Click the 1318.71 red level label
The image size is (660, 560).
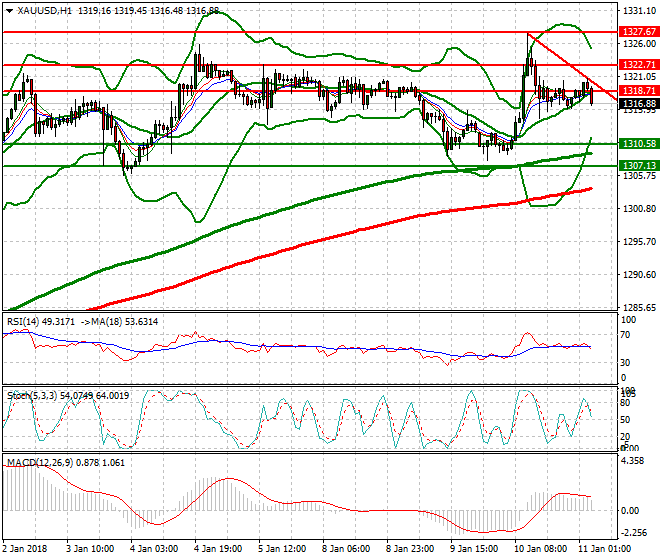coord(637,91)
